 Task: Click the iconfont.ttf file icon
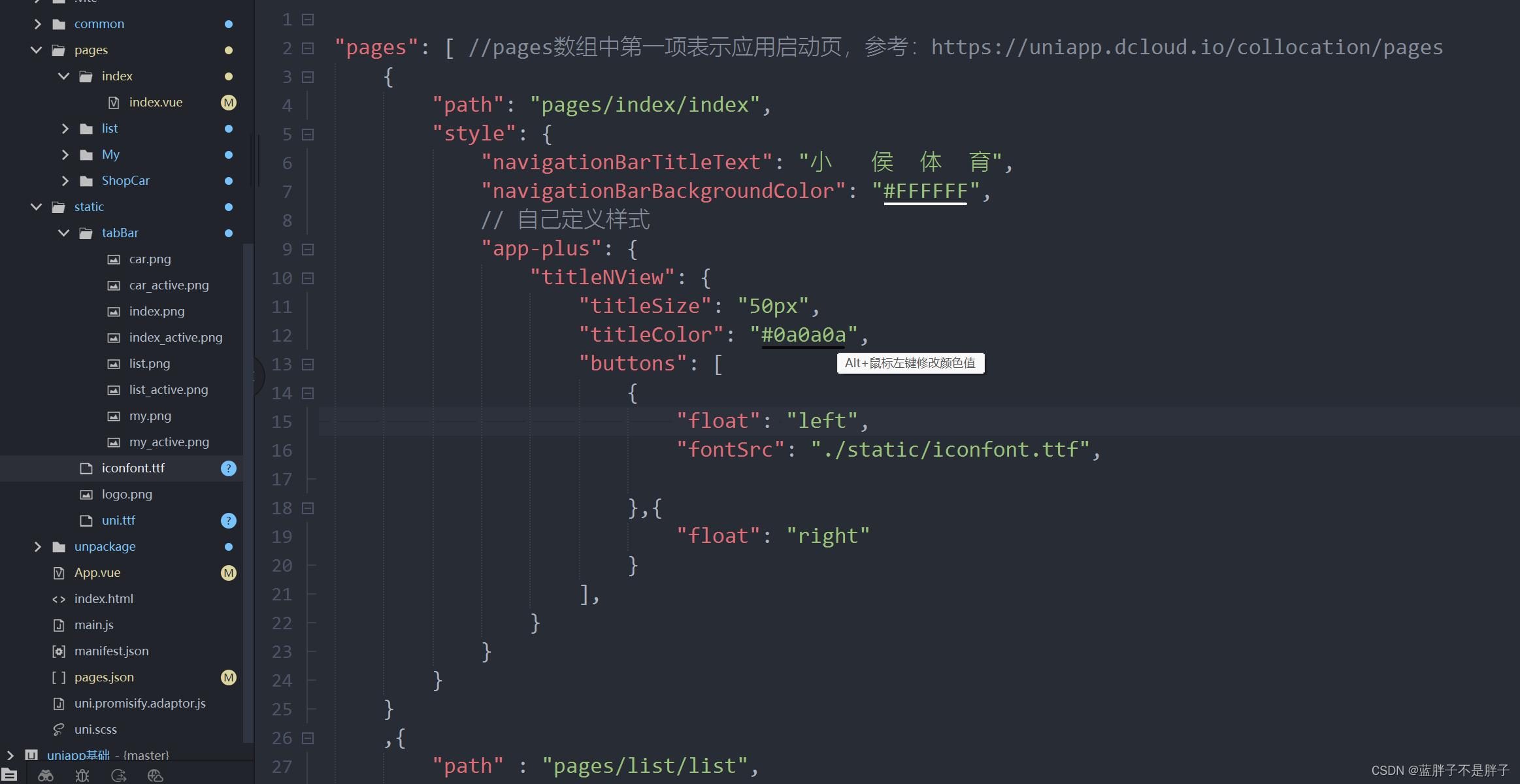(x=86, y=468)
